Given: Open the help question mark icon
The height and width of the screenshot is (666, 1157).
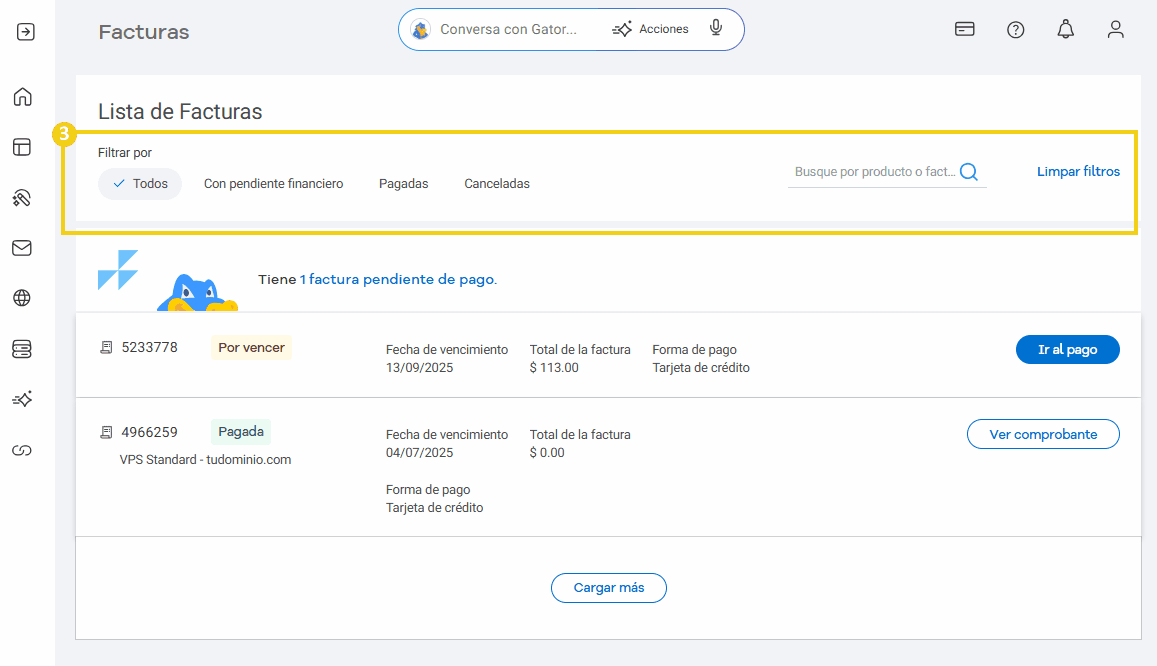Looking at the screenshot, I should pyautogui.click(x=1015, y=30).
